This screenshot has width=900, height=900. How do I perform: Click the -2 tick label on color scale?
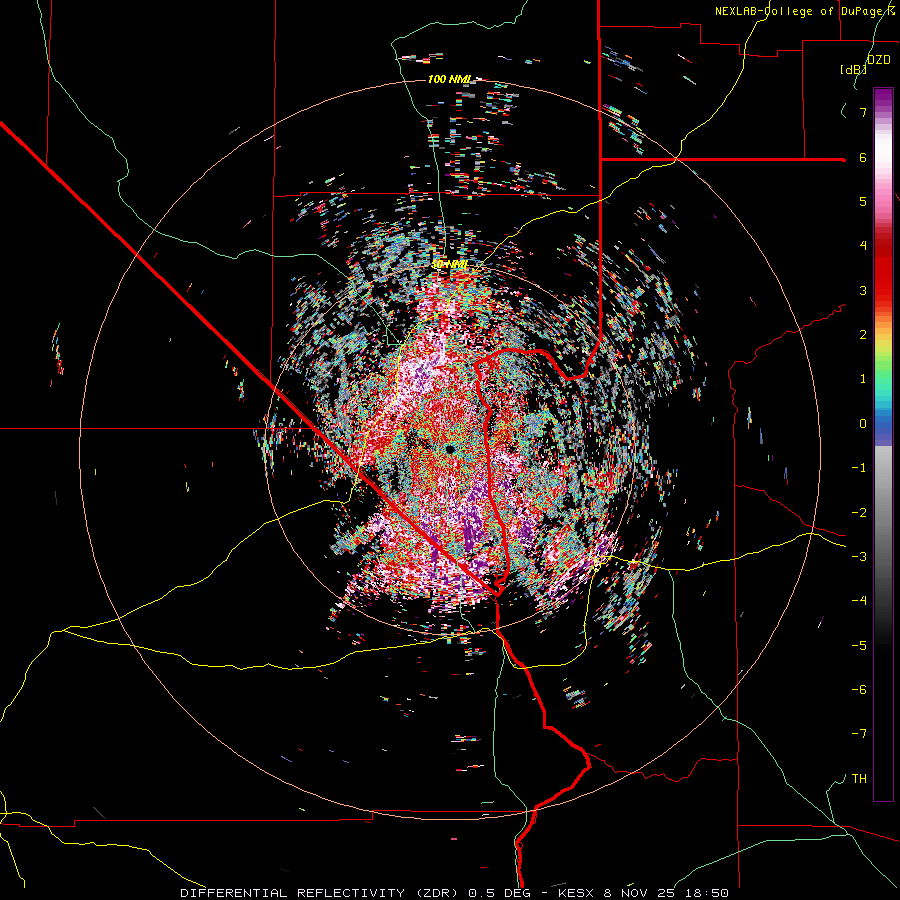[859, 513]
